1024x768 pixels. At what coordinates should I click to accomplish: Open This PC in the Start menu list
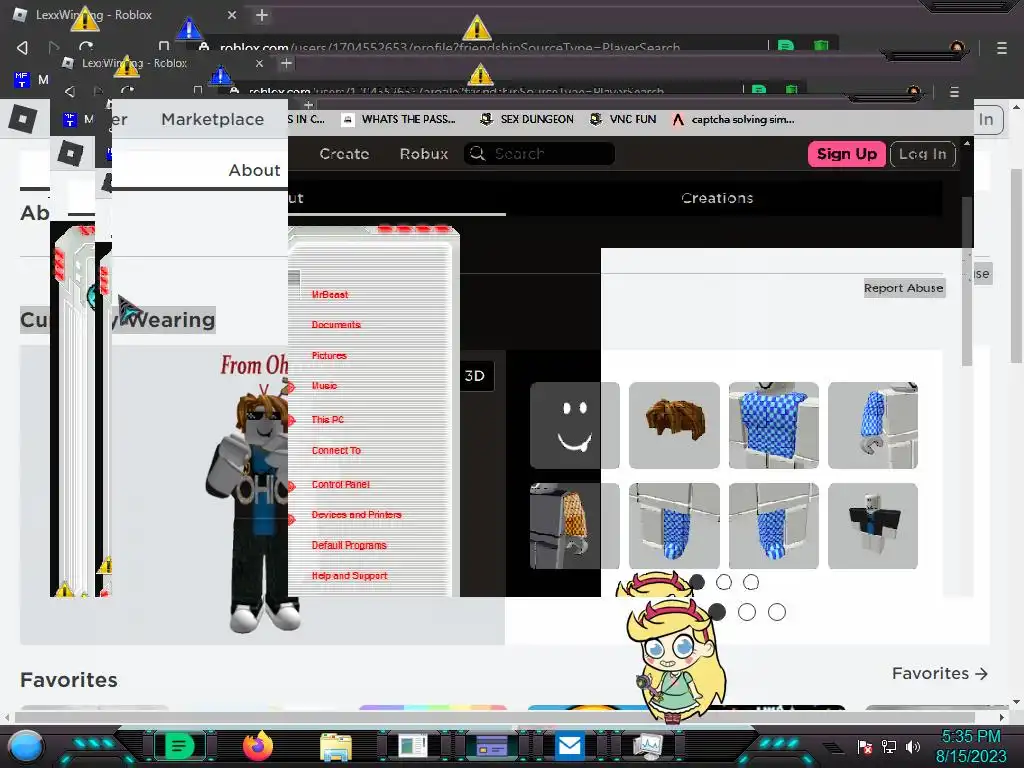coord(327,420)
